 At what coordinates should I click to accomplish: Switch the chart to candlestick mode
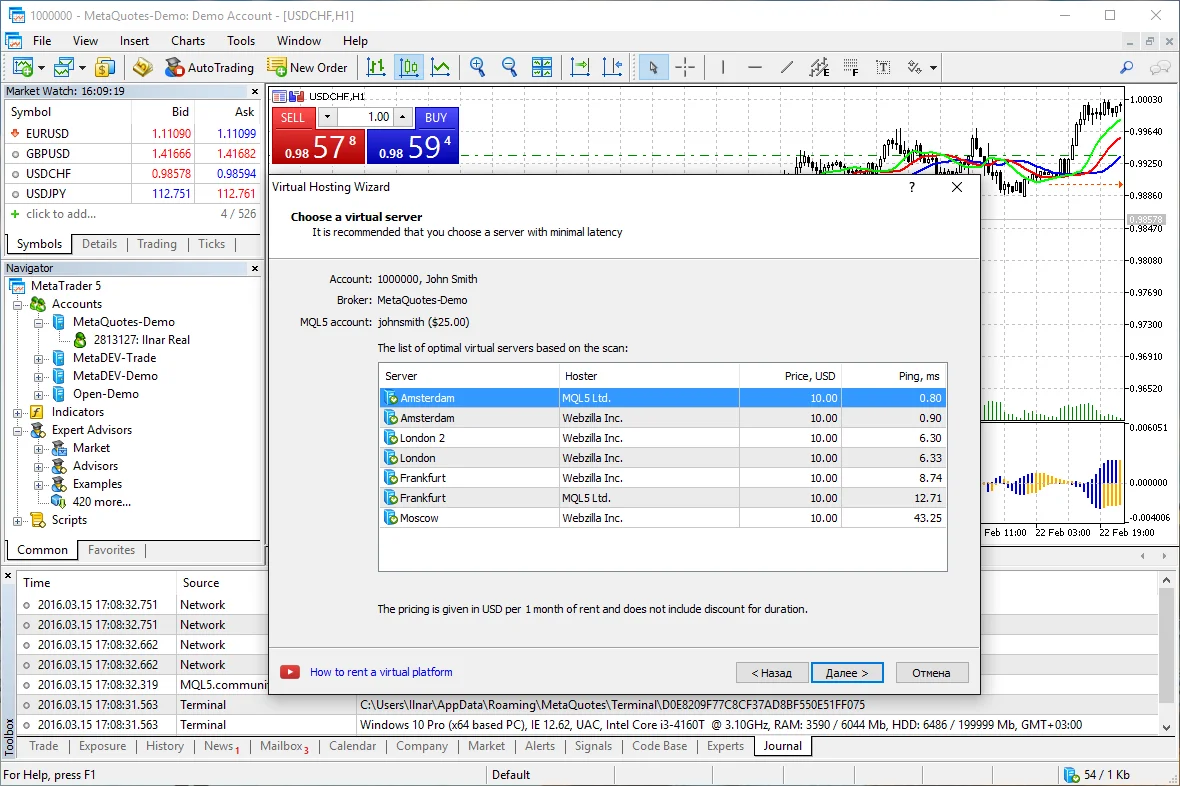click(408, 67)
